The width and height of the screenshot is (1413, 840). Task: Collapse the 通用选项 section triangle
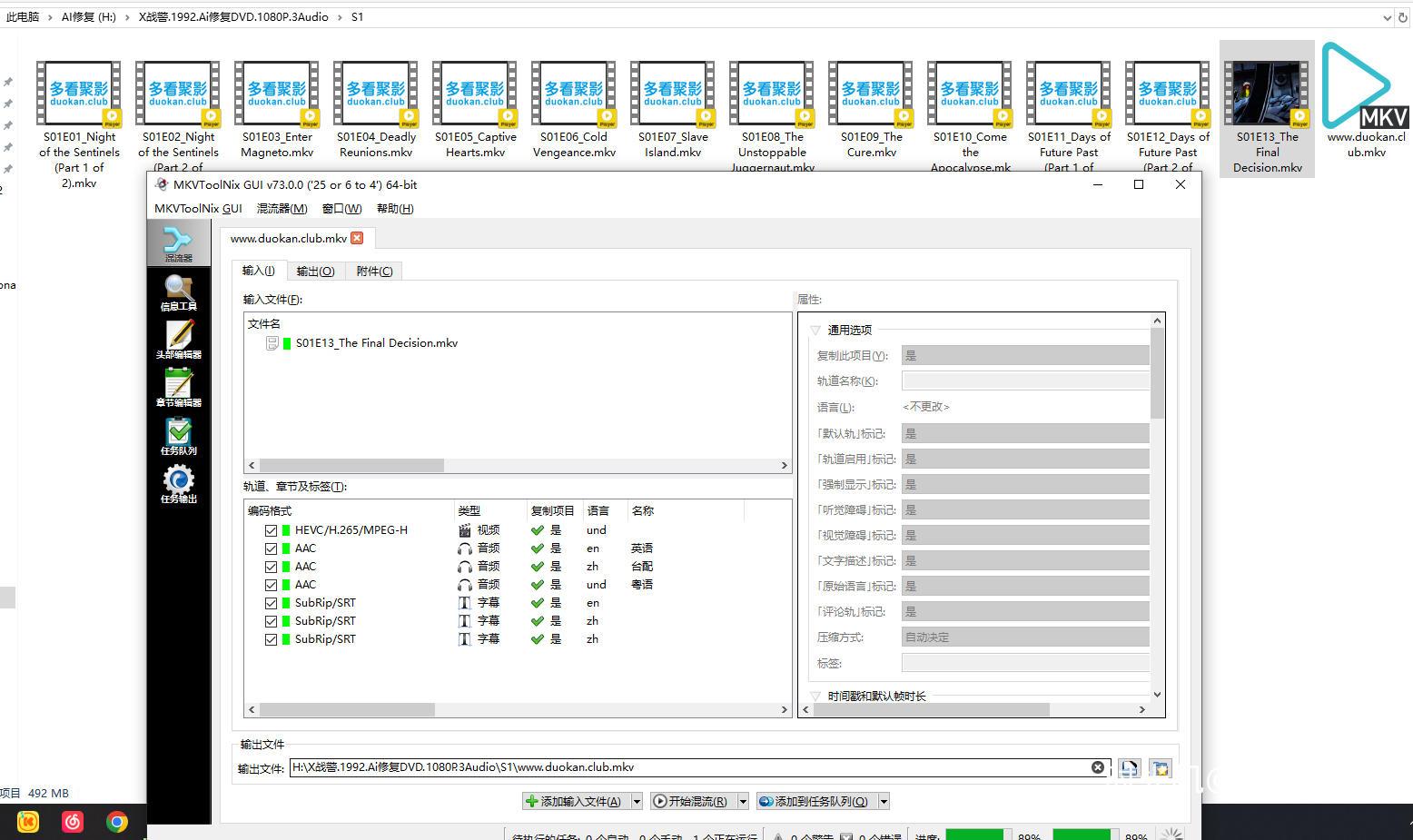815,331
